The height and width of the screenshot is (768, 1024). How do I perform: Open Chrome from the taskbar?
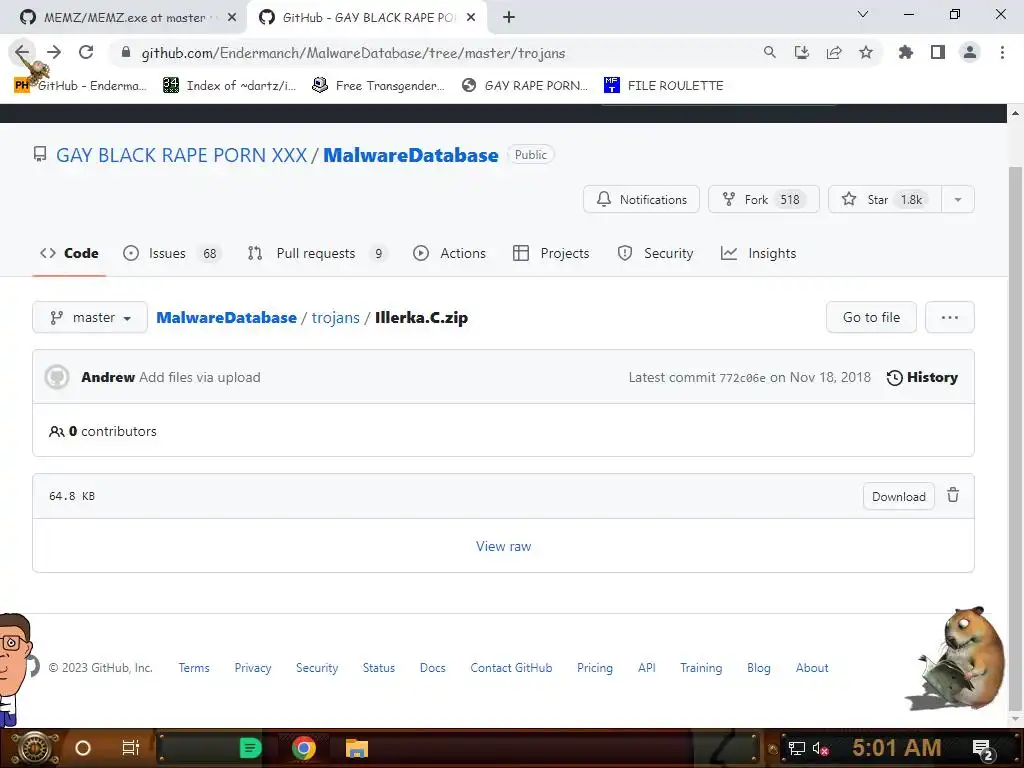pos(303,748)
